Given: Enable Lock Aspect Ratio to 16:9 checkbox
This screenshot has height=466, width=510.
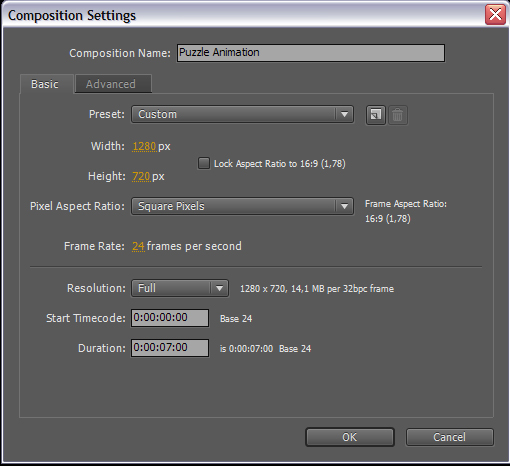Looking at the screenshot, I should tap(204, 163).
